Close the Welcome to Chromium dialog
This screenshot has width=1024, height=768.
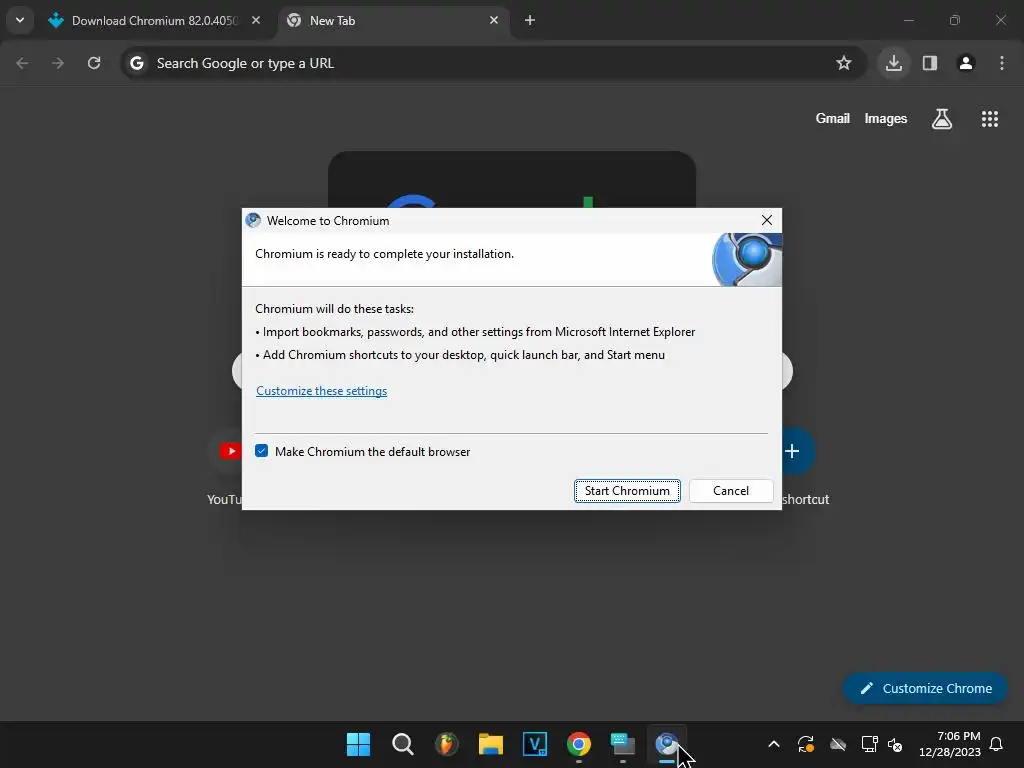point(767,220)
